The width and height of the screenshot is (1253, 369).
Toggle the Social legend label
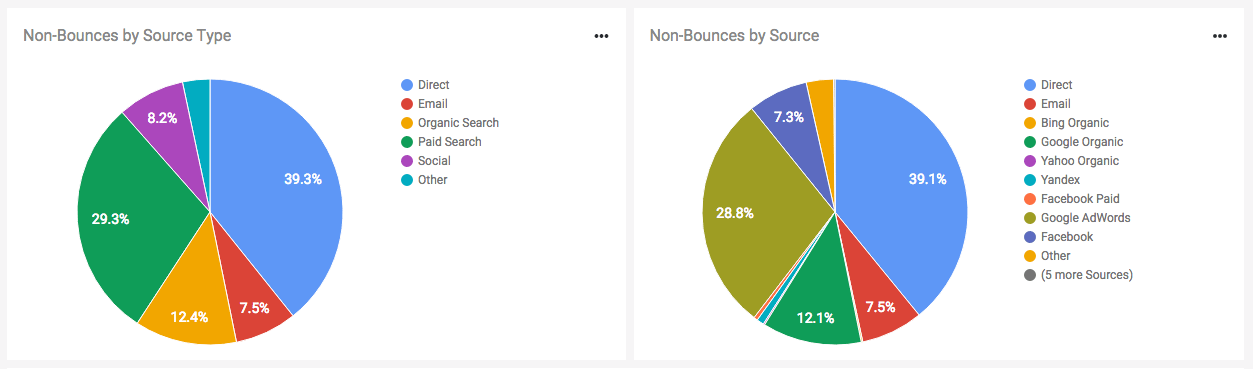(434, 161)
